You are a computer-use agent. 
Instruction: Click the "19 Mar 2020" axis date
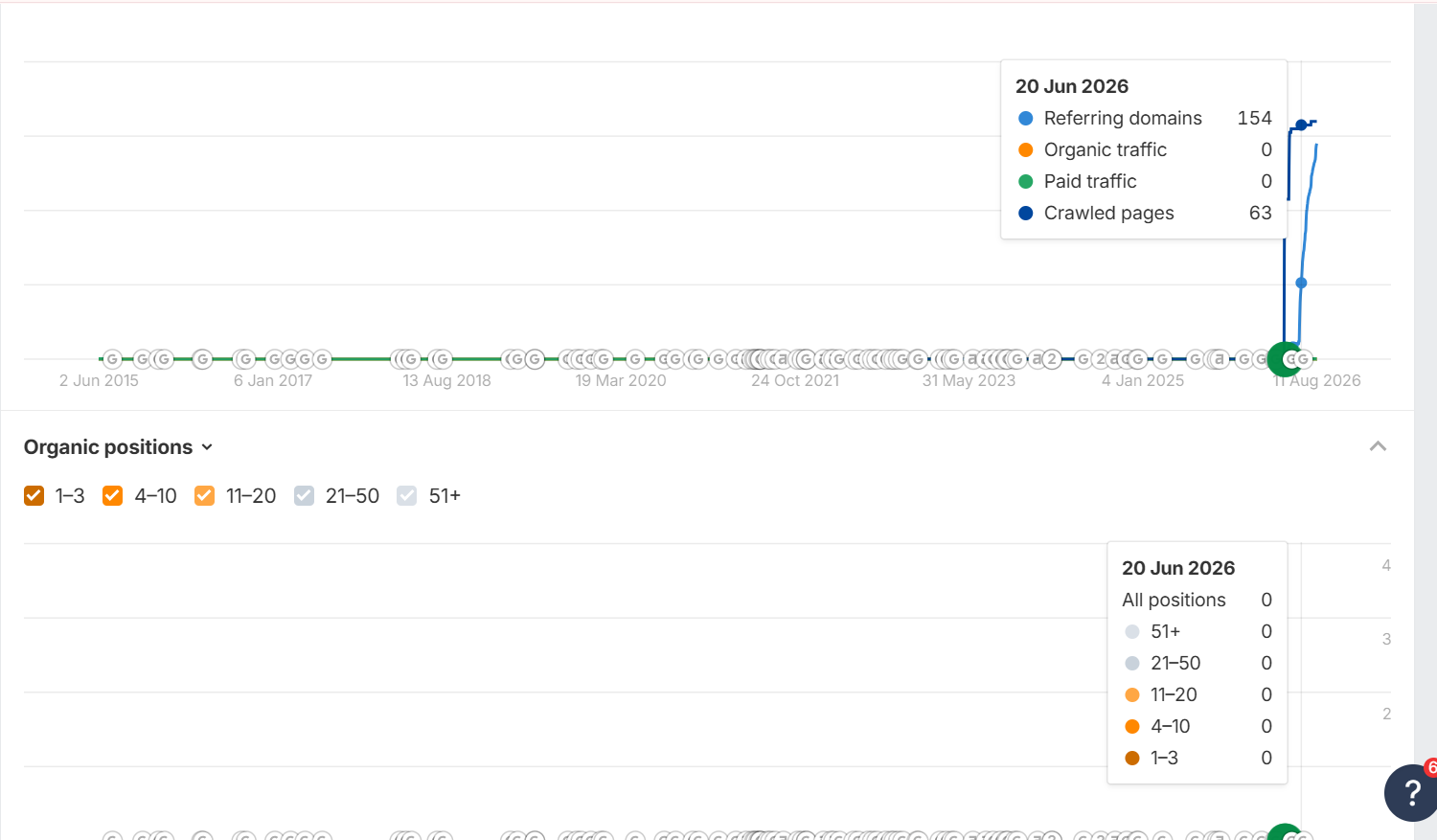coord(621,380)
